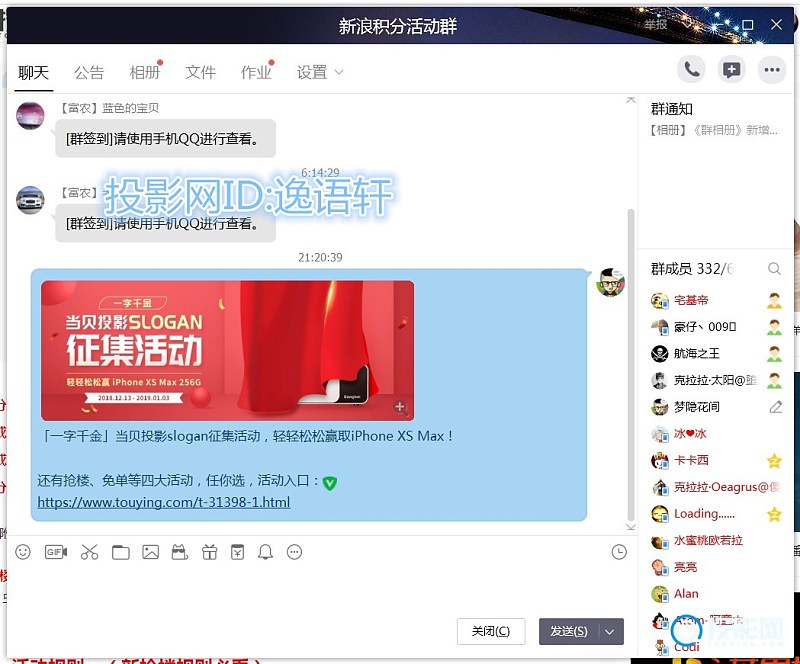
Task: Open the 公告 tab
Action: click(x=89, y=72)
